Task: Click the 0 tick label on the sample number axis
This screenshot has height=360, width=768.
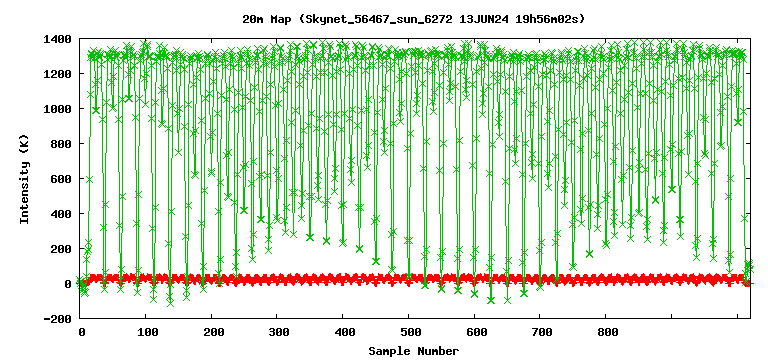Action: [81, 332]
